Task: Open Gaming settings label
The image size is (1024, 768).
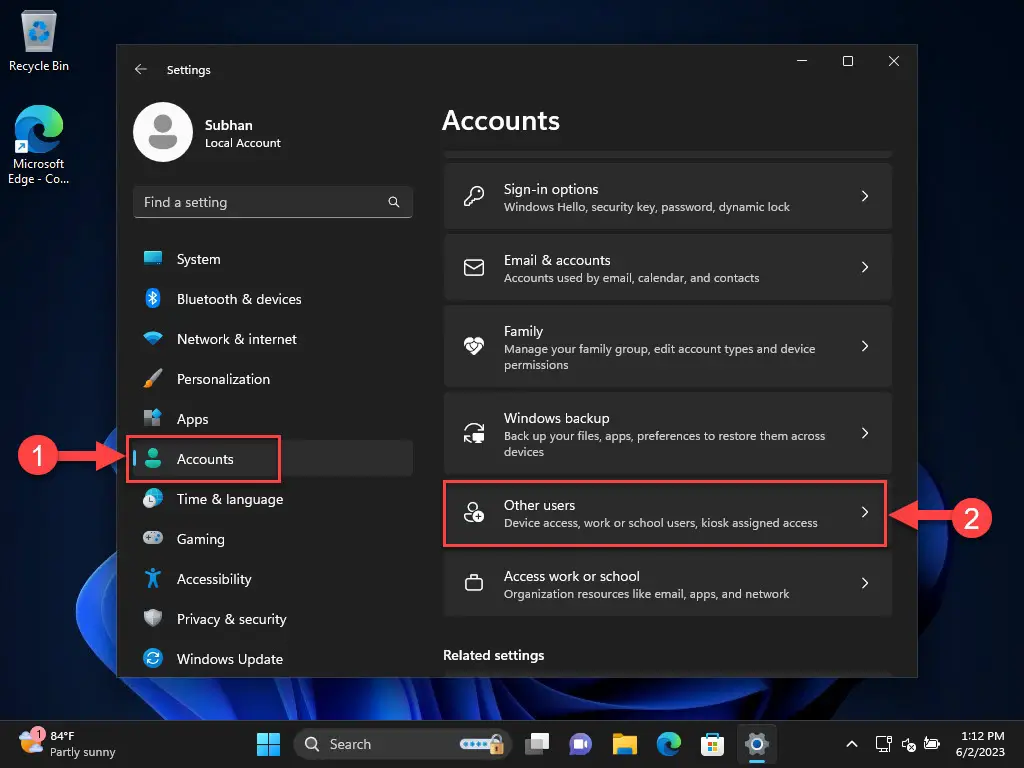Action: point(200,539)
